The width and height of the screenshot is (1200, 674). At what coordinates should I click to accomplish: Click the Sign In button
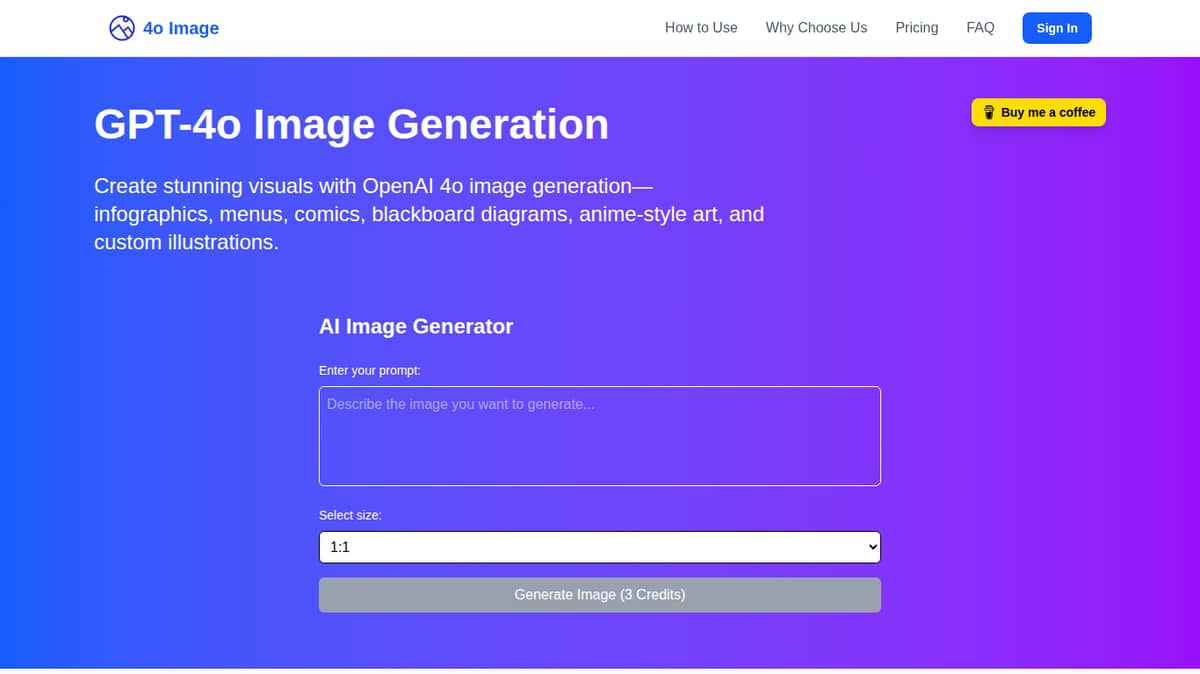[1057, 28]
